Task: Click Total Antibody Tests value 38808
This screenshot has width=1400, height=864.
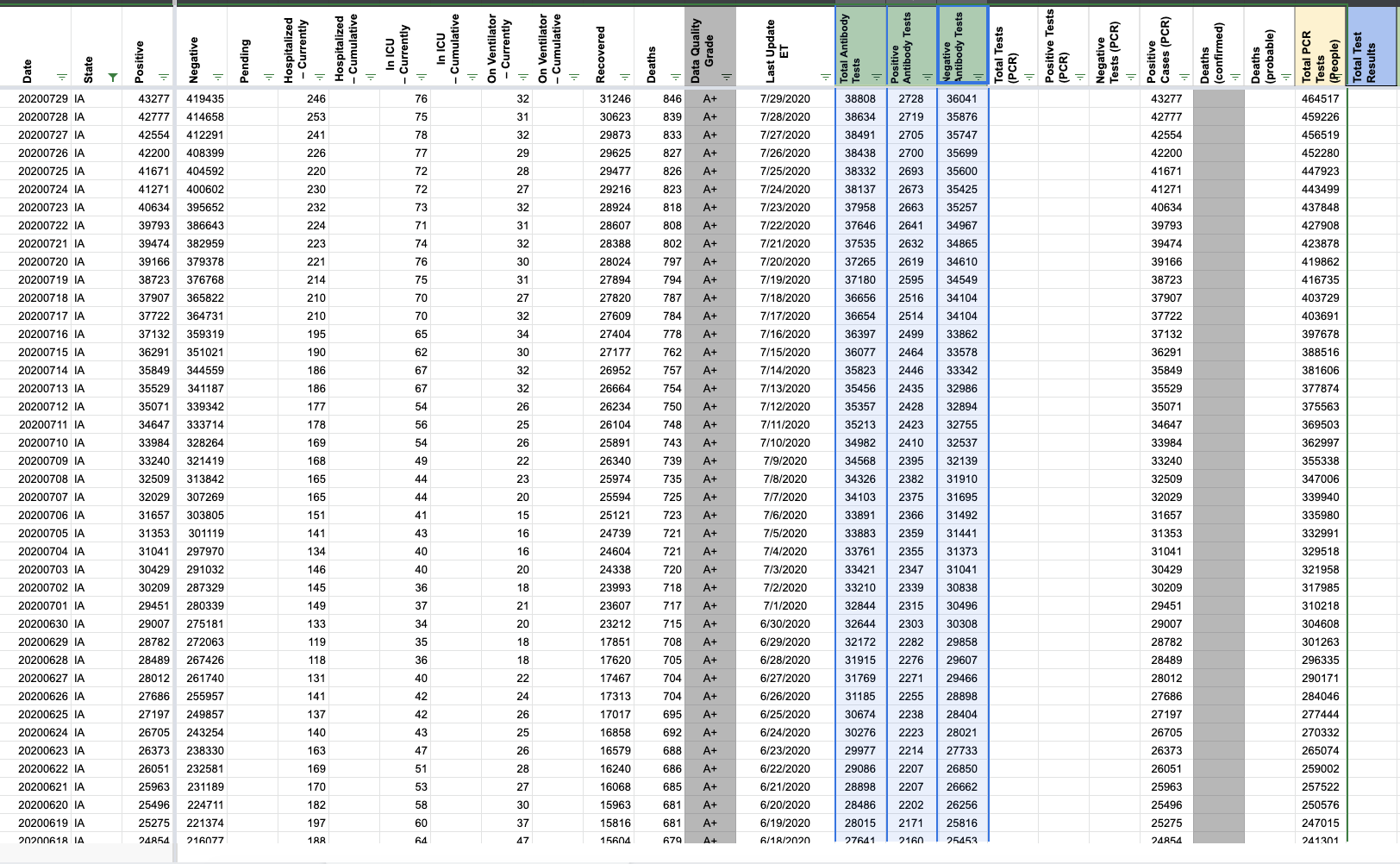Action: [x=859, y=99]
